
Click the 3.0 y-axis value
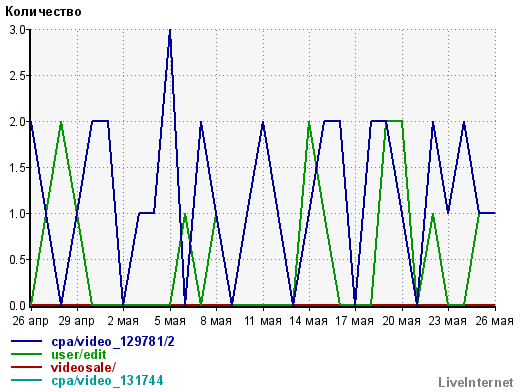point(17,30)
